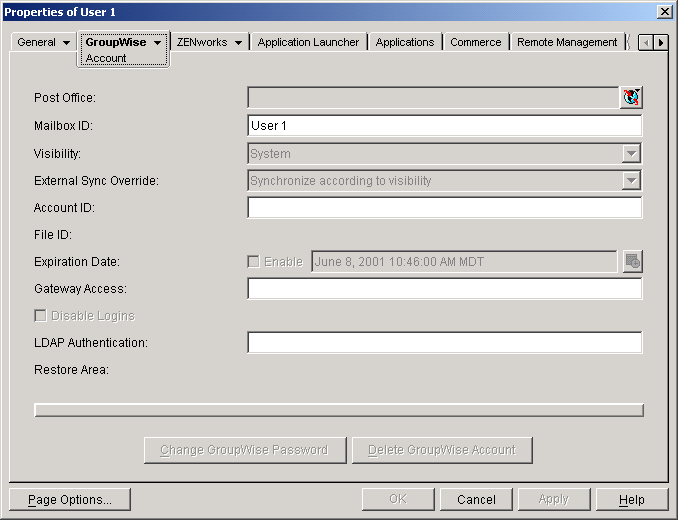Viewport: 678px width, 520px height.
Task: Expand the General tab dropdown arrow
Action: pyautogui.click(x=66, y=42)
